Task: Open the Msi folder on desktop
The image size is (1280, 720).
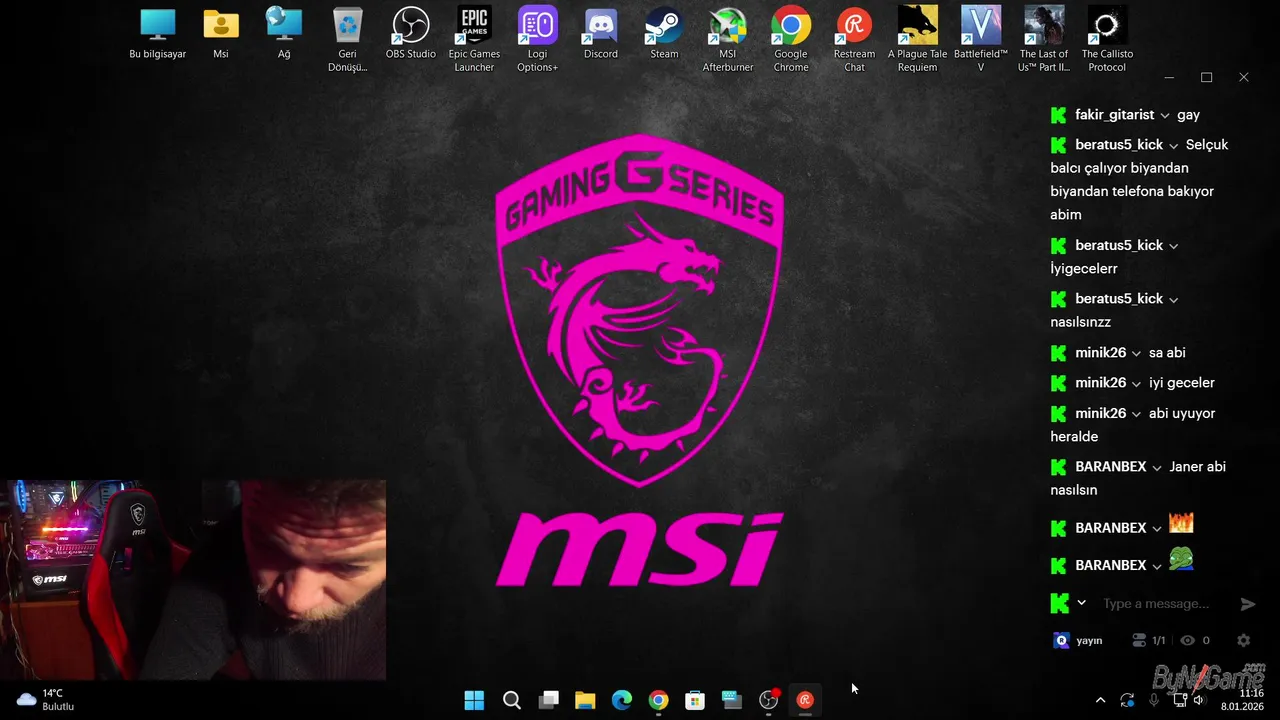Action: 221,34
